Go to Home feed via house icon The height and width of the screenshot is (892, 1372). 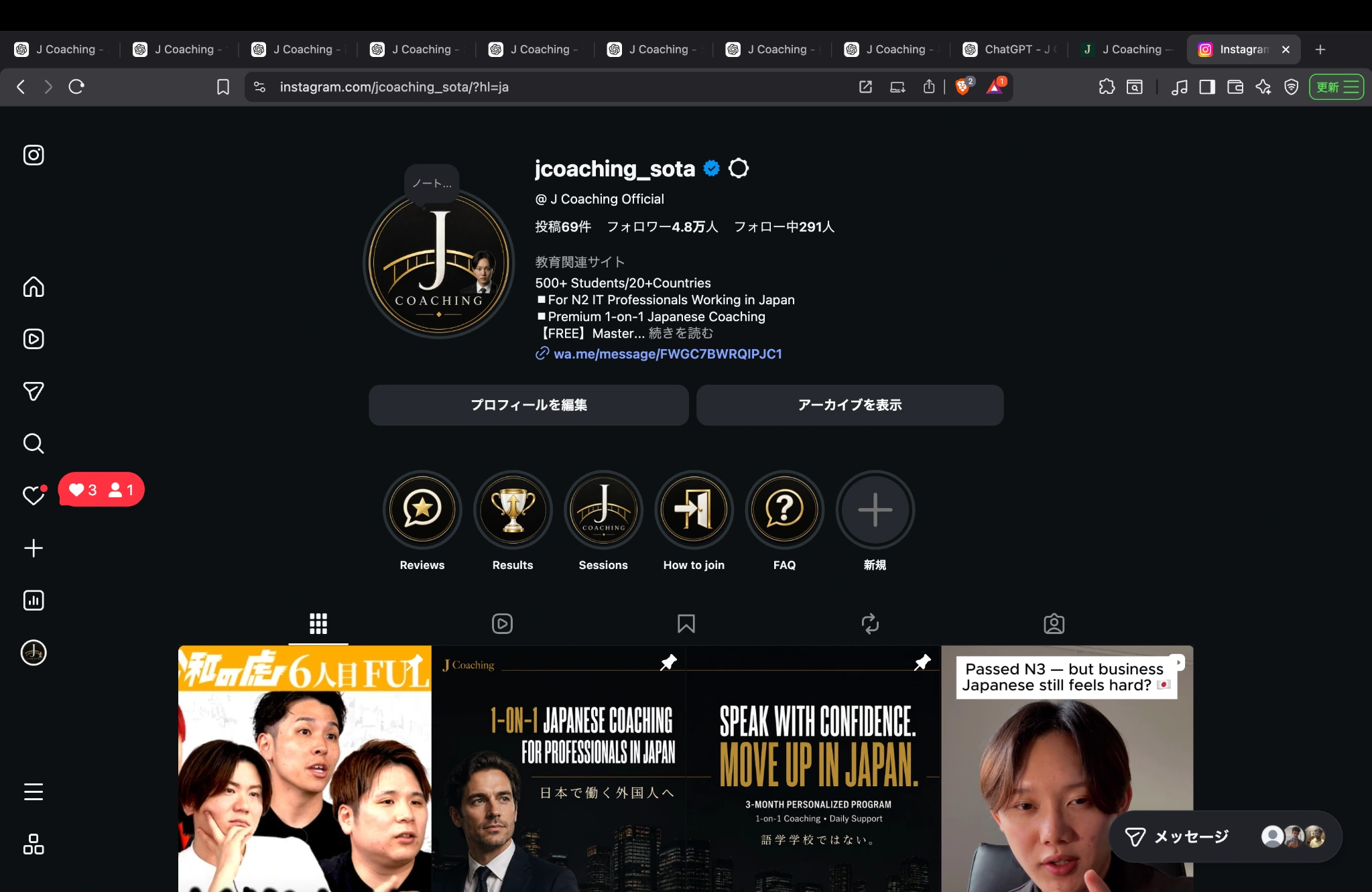[x=34, y=287]
